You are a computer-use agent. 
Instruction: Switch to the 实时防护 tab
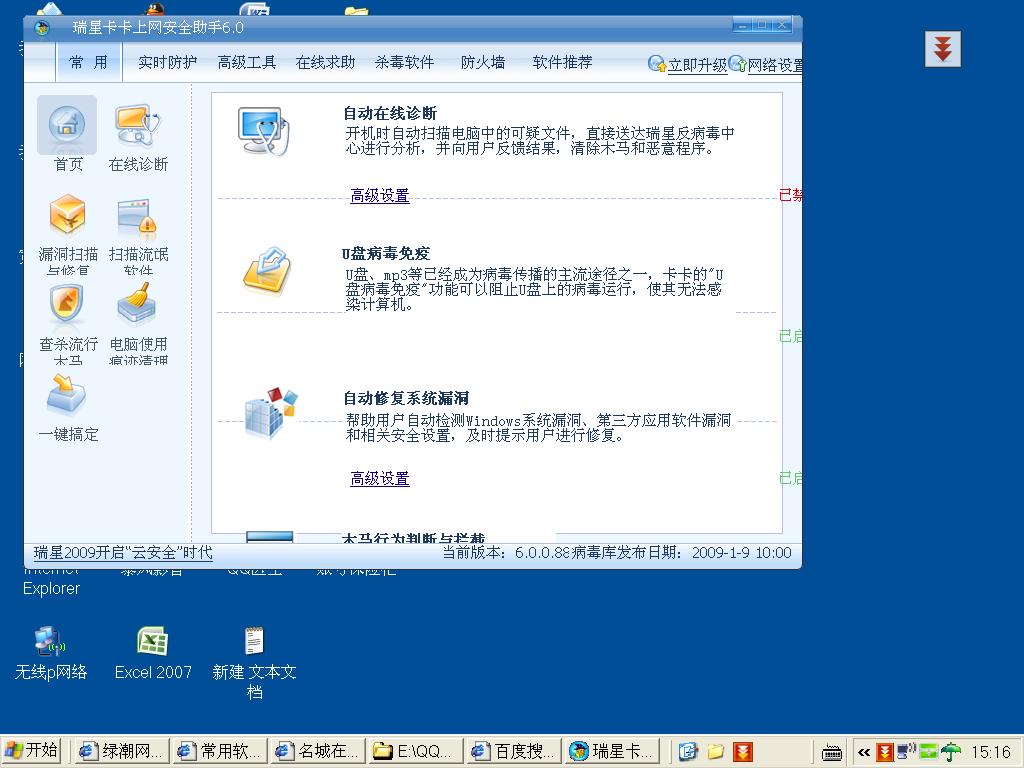click(x=168, y=62)
